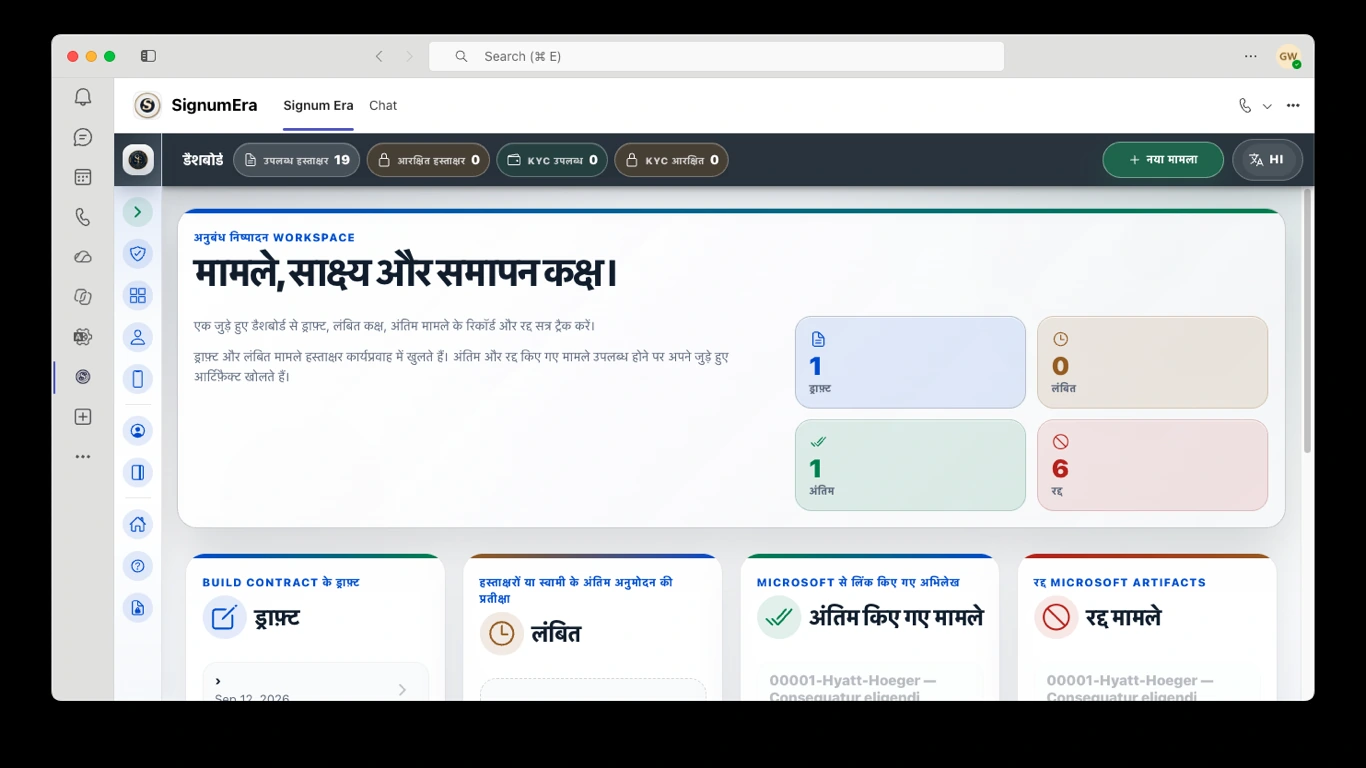Start a call with the phone icon

tap(1245, 106)
